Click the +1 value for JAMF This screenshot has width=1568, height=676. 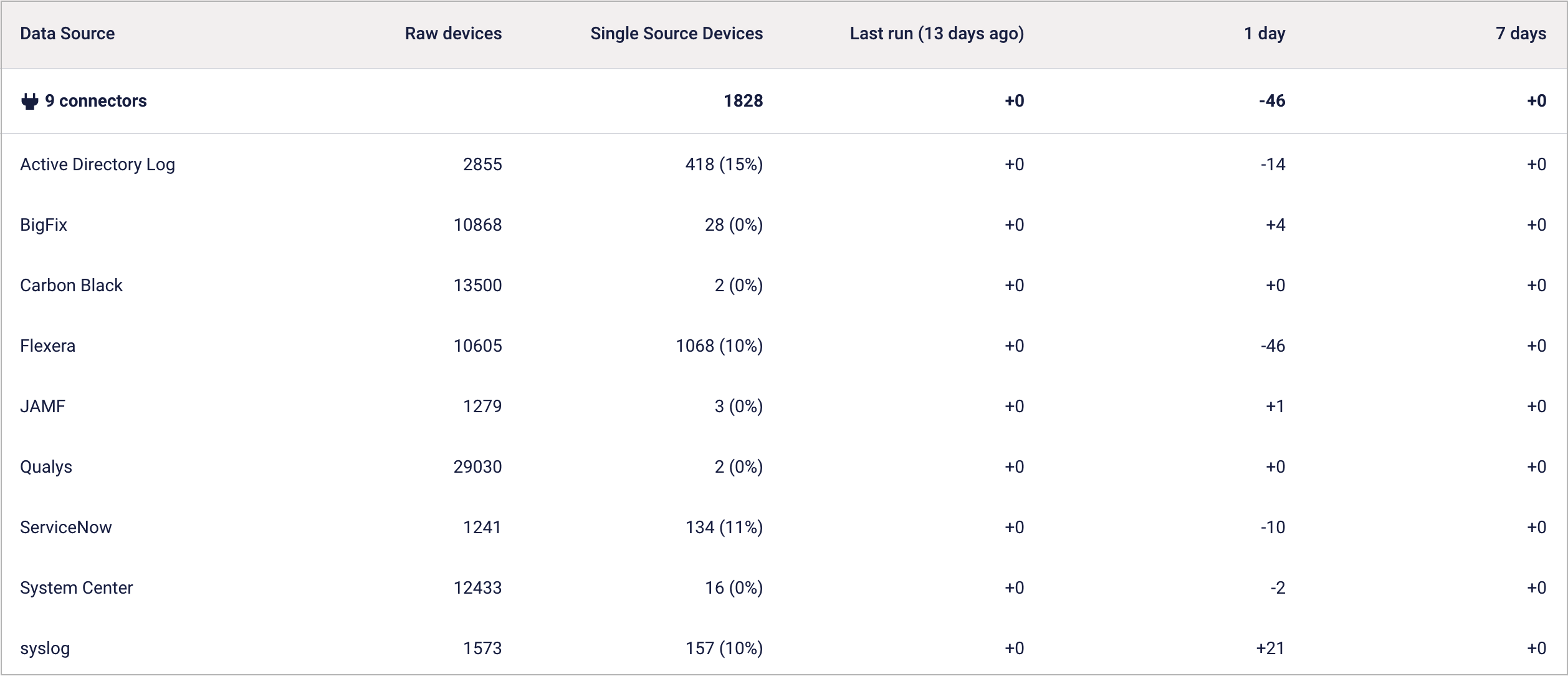pos(1275,407)
